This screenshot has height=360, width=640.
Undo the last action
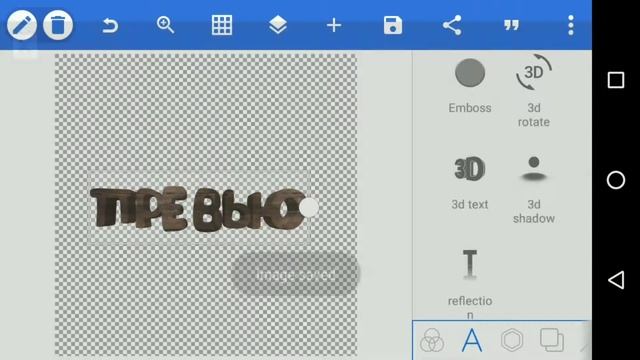click(110, 26)
